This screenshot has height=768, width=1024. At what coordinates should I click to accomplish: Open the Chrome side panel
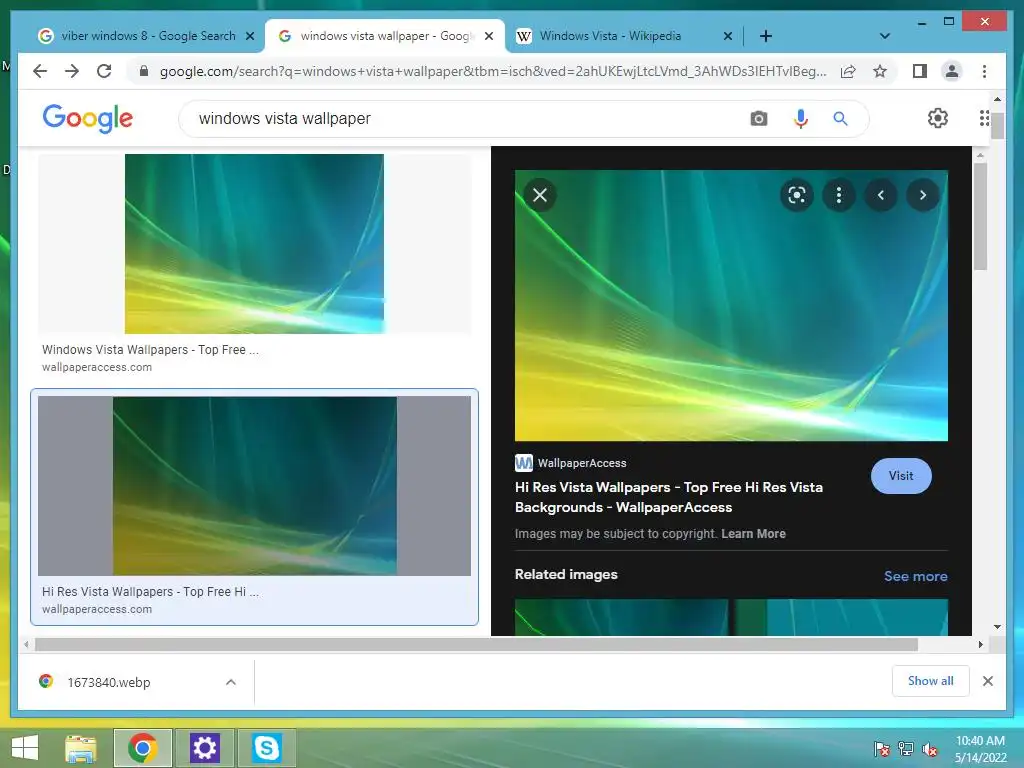(920, 71)
